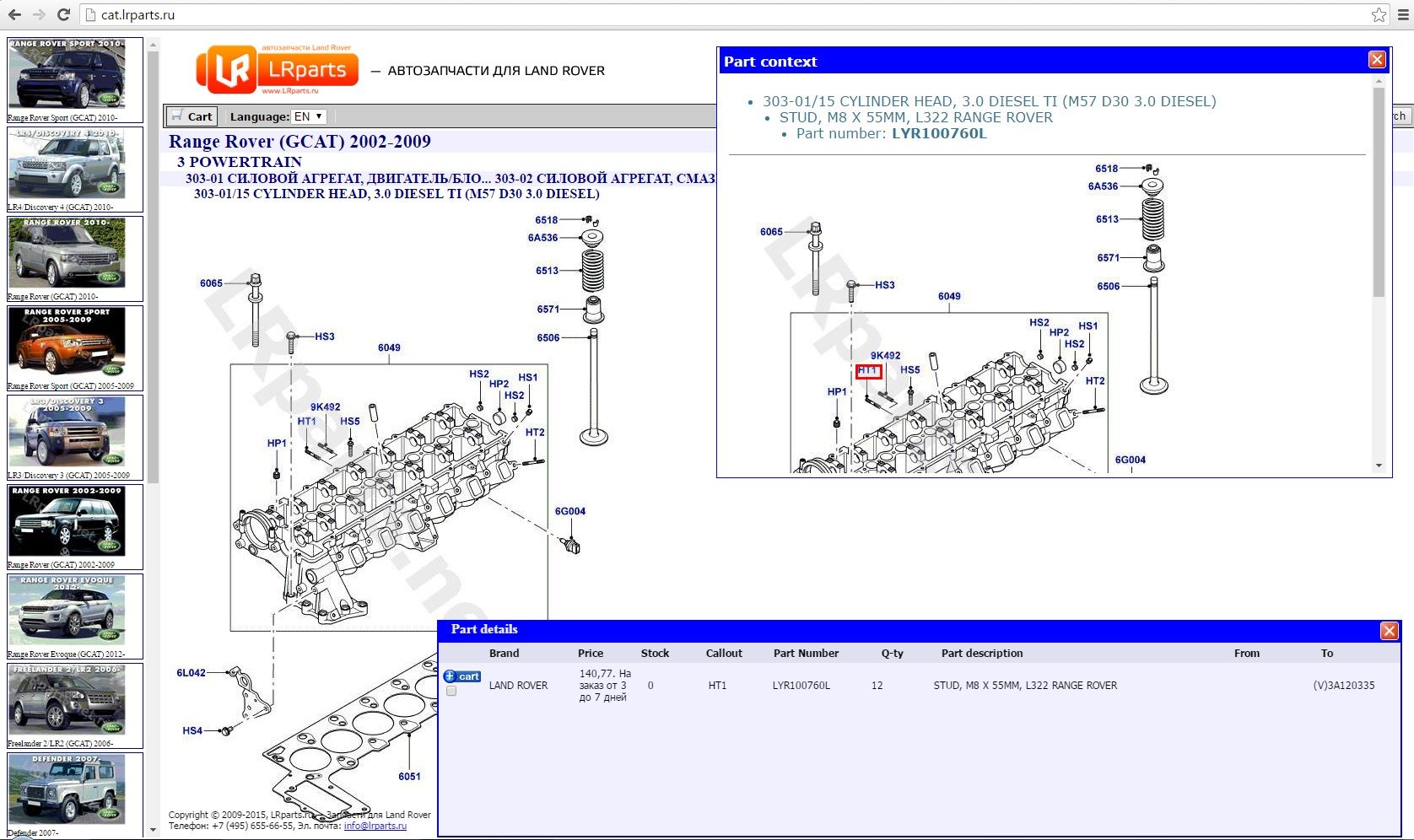Image resolution: width=1414 pixels, height=840 pixels.
Task: Click callout 6L042 in main diagram
Action: point(191,673)
